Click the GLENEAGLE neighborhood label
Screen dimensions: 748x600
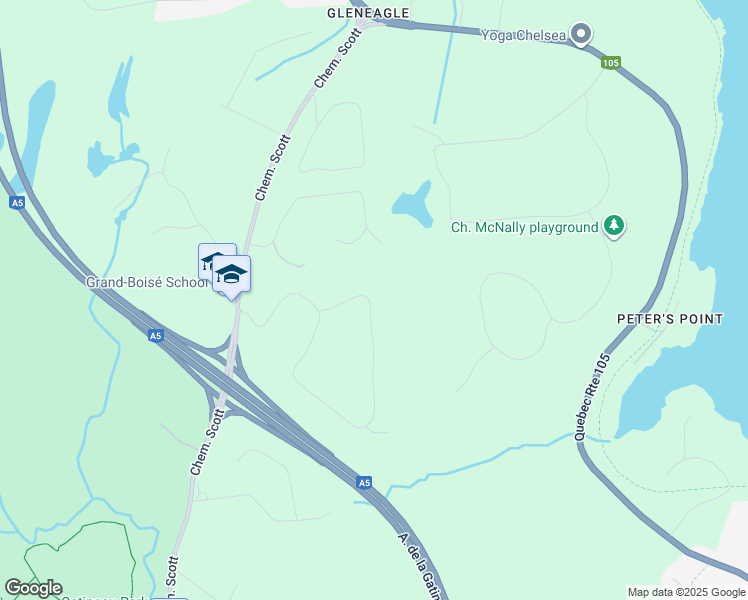368,13
